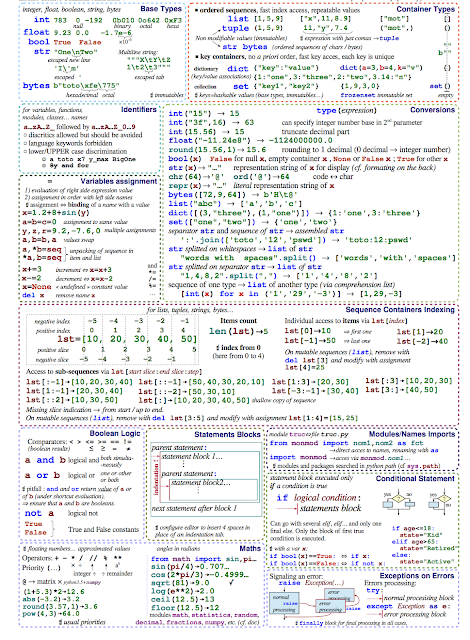Select the a=b=c=0 example
This screenshot has width=470, height=640.
click(40, 222)
